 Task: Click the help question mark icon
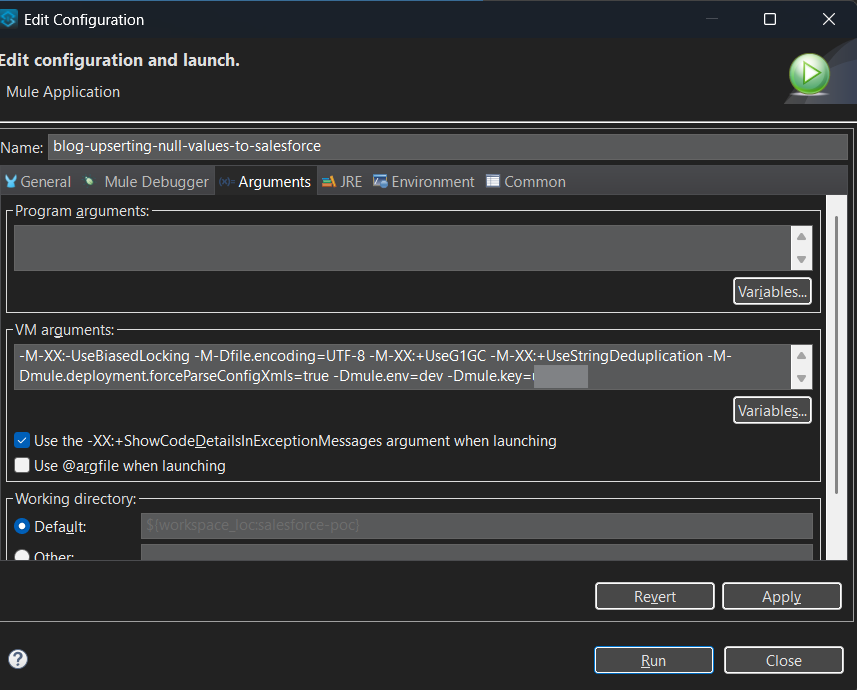(x=18, y=659)
